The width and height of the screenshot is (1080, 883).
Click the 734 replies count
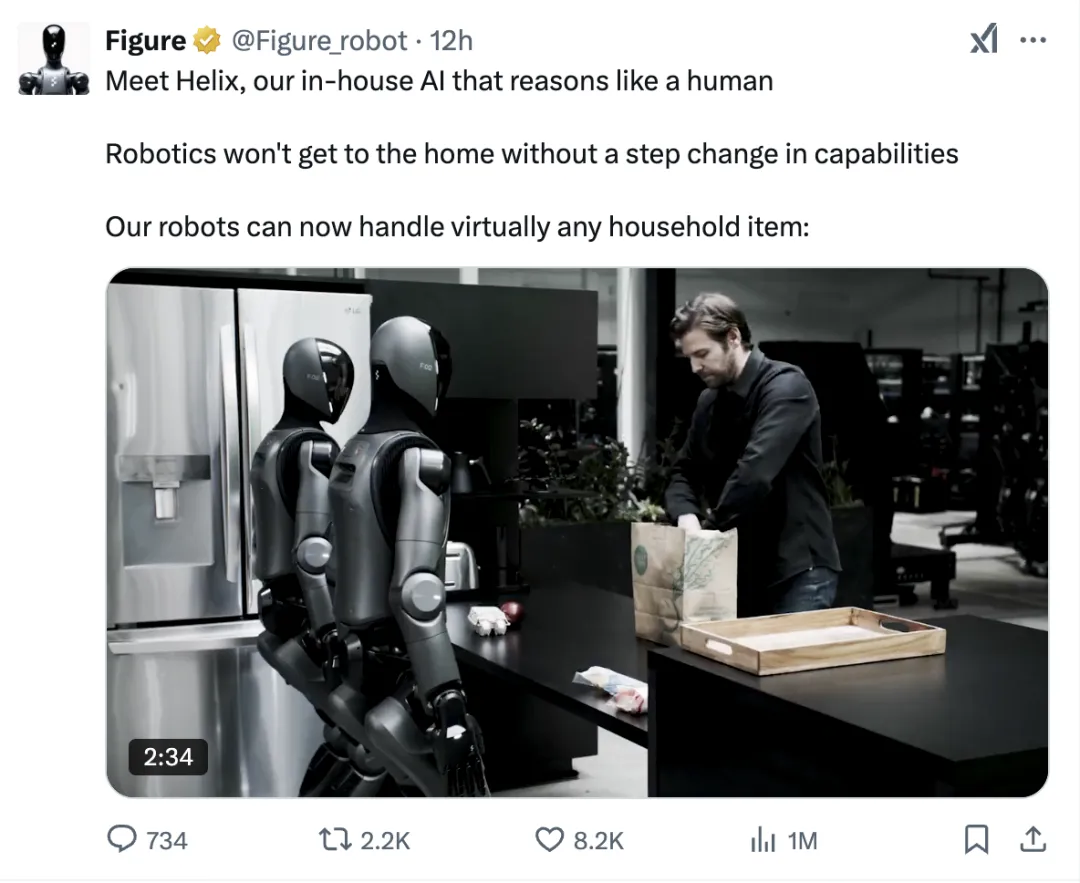(x=167, y=841)
